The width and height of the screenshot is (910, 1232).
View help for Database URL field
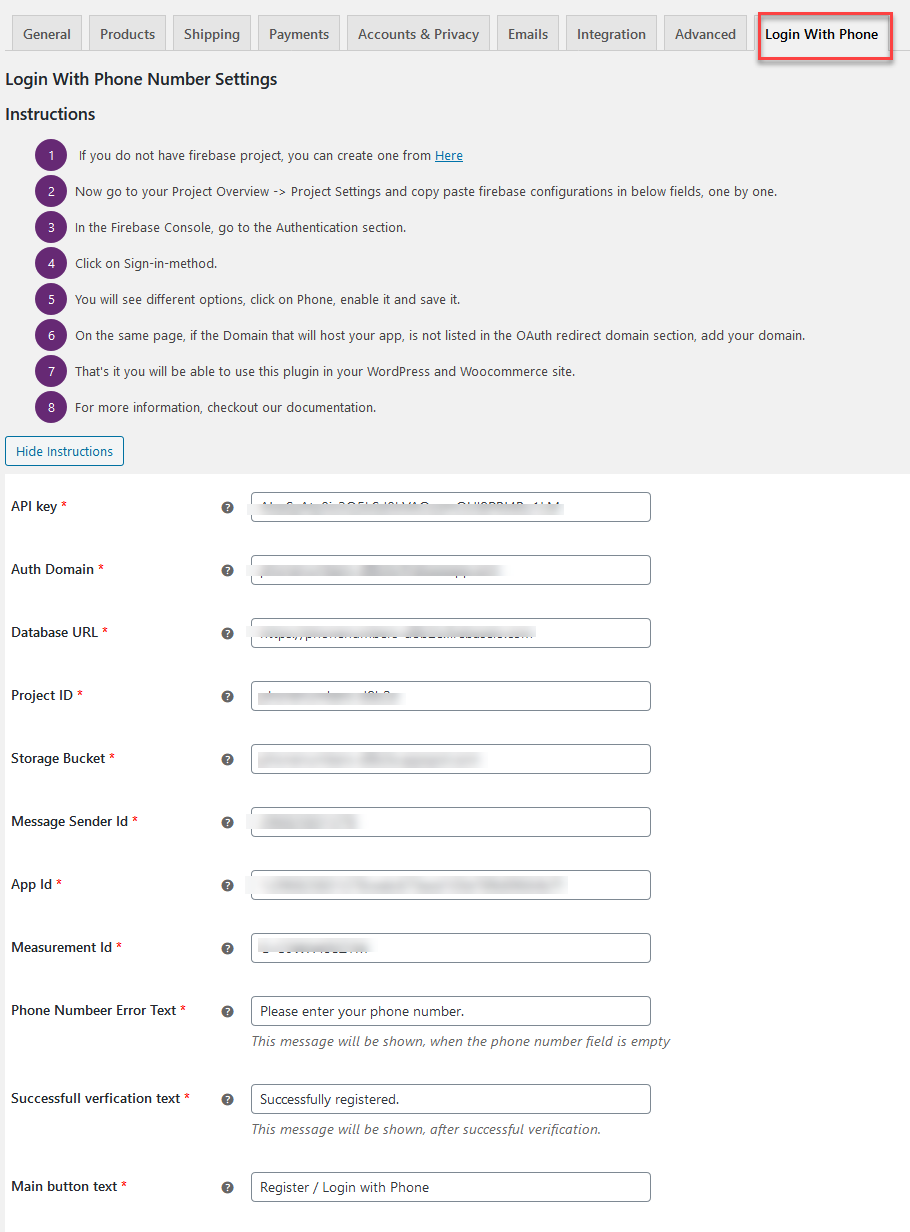(228, 633)
